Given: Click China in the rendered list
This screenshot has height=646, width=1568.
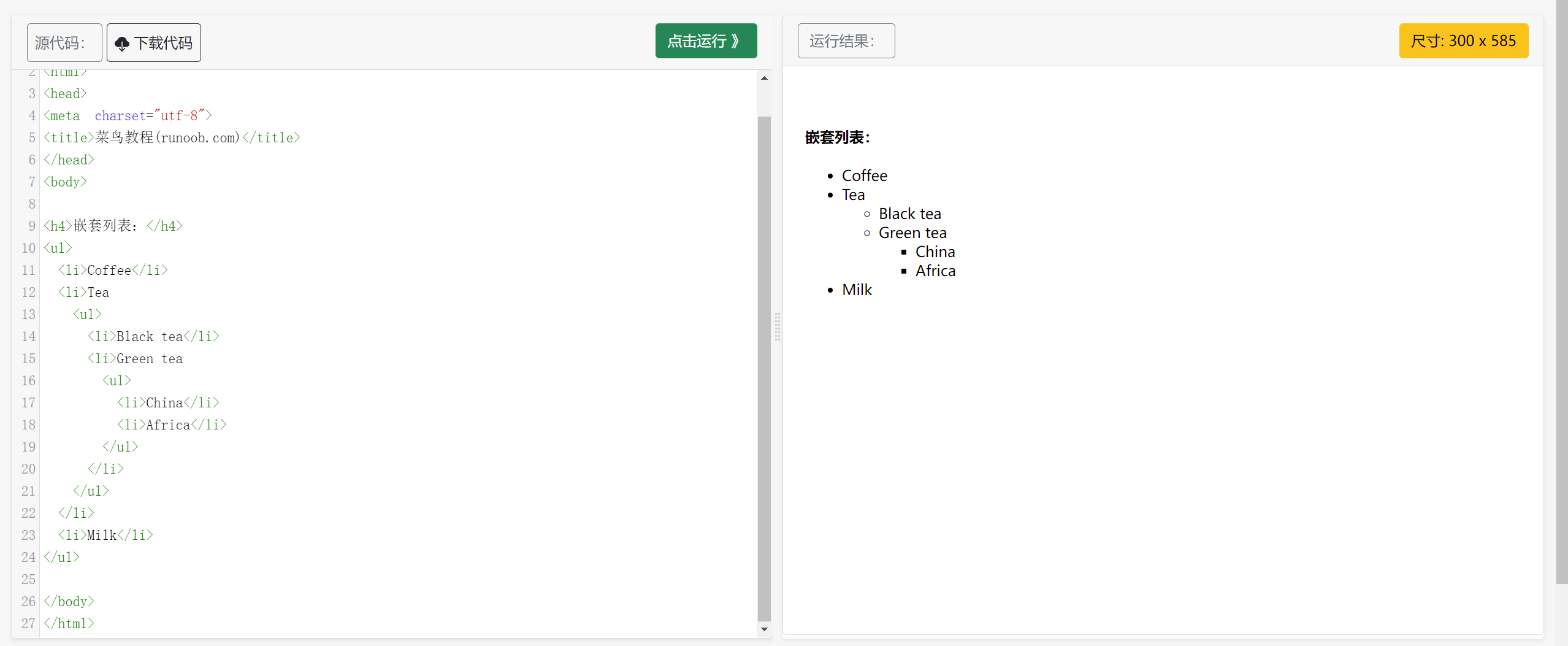Looking at the screenshot, I should coord(935,252).
